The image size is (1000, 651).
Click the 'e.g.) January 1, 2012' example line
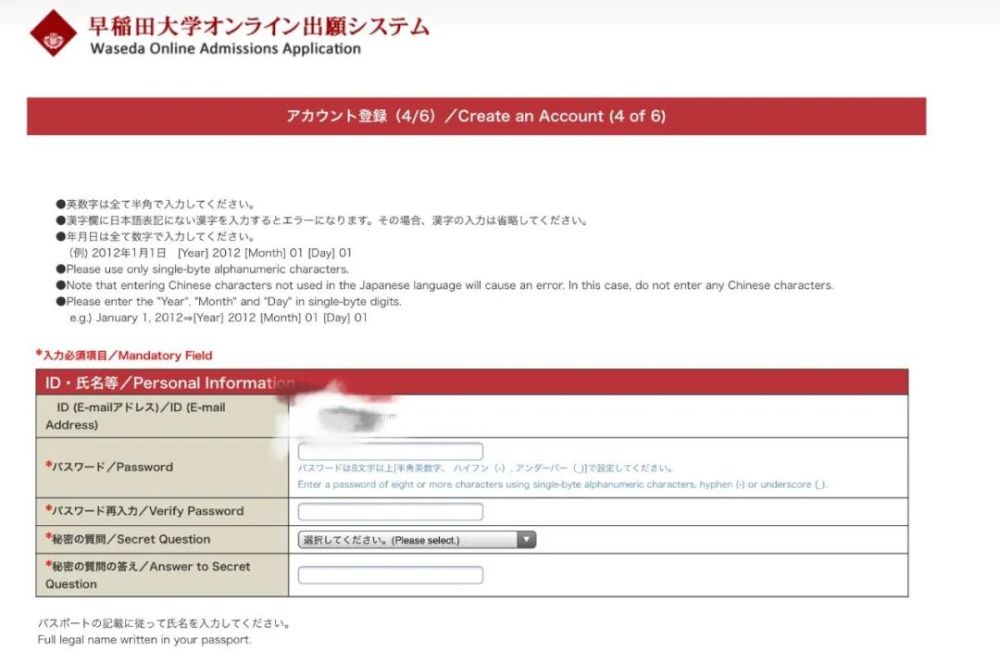point(219,318)
